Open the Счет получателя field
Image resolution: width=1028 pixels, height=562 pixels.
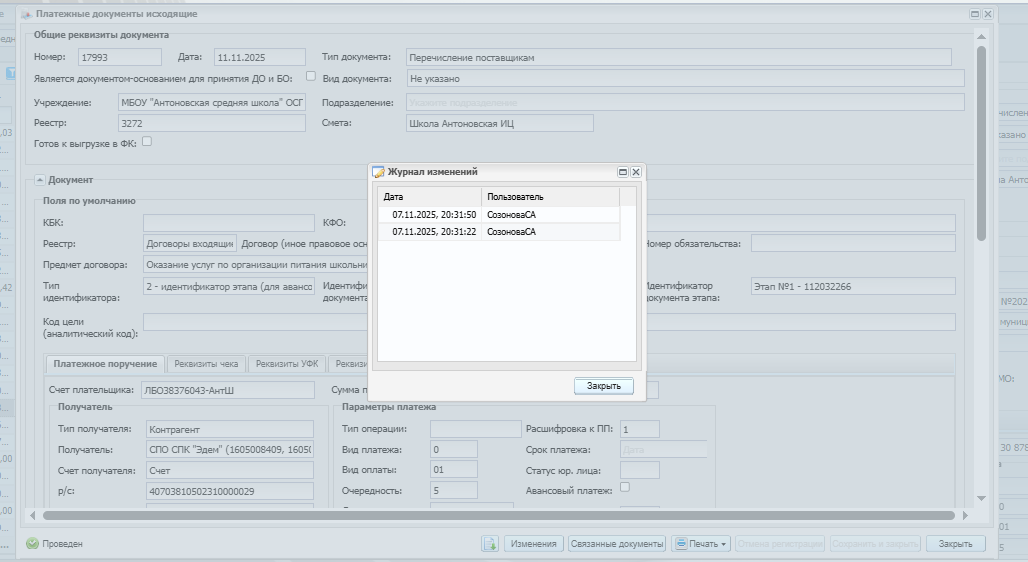click(229, 470)
